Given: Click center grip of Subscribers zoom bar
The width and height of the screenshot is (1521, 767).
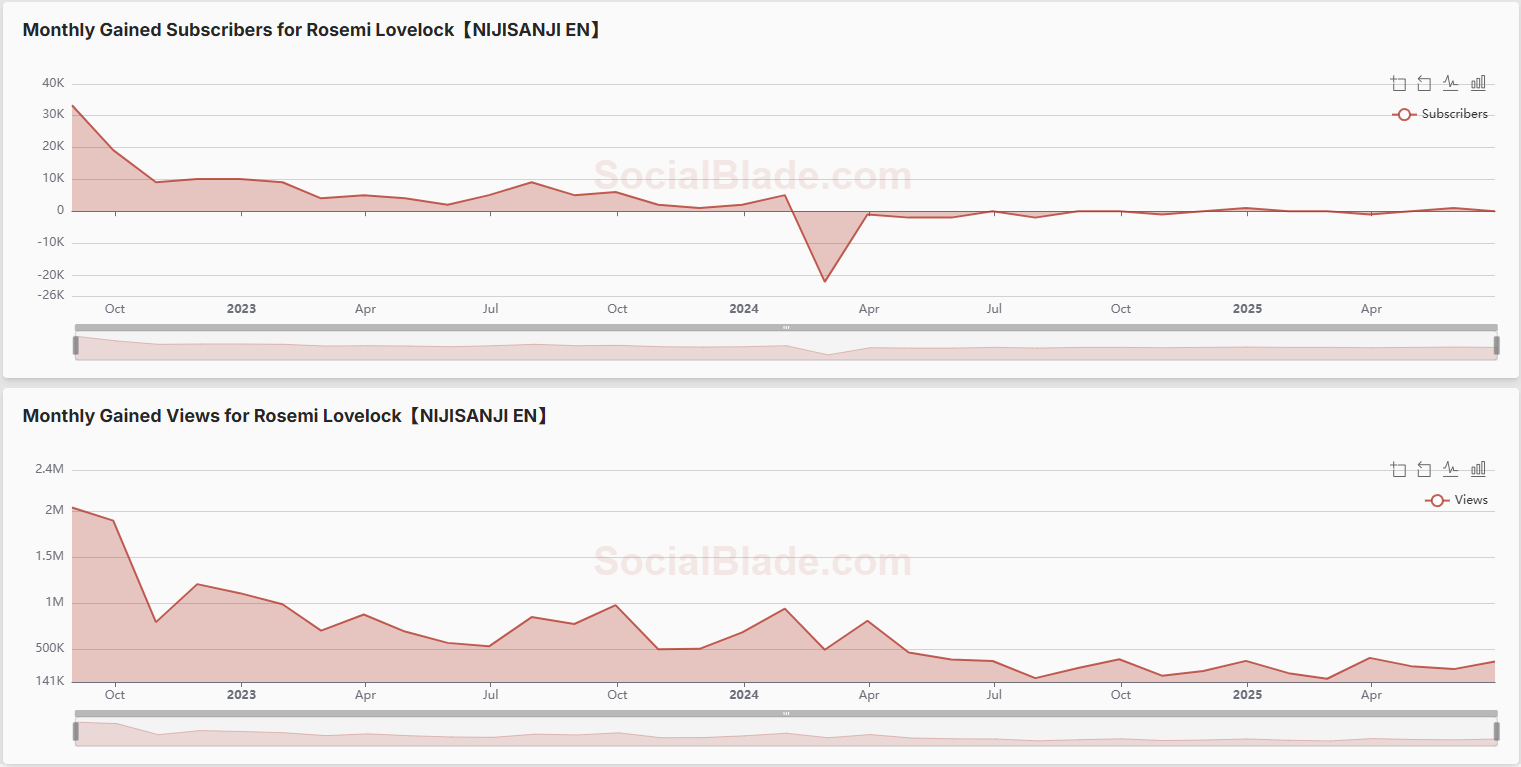Looking at the screenshot, I should coord(786,328).
